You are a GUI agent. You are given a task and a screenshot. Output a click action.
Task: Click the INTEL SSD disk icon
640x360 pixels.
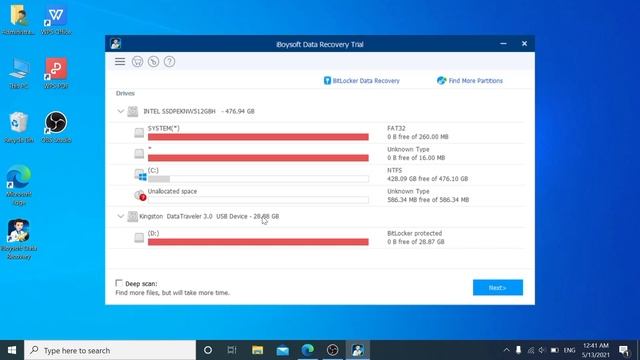tap(133, 111)
